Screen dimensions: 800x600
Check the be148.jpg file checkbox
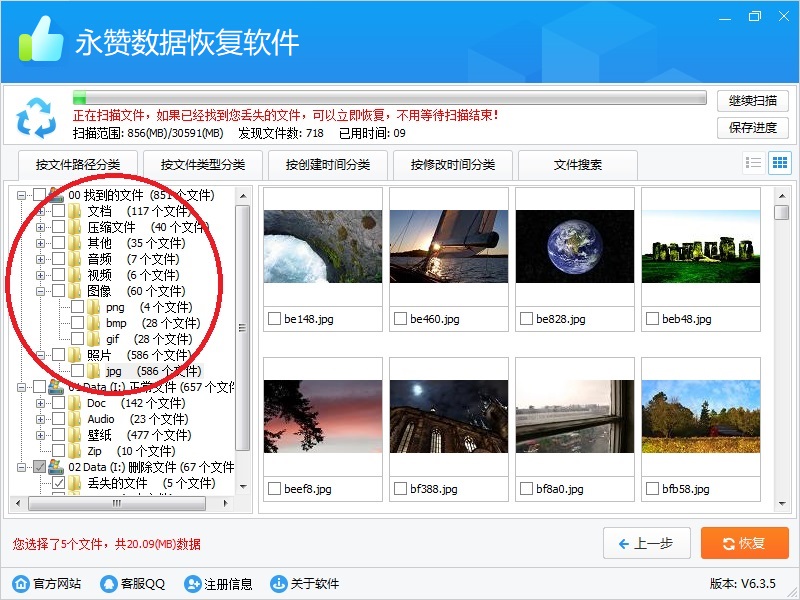274,319
